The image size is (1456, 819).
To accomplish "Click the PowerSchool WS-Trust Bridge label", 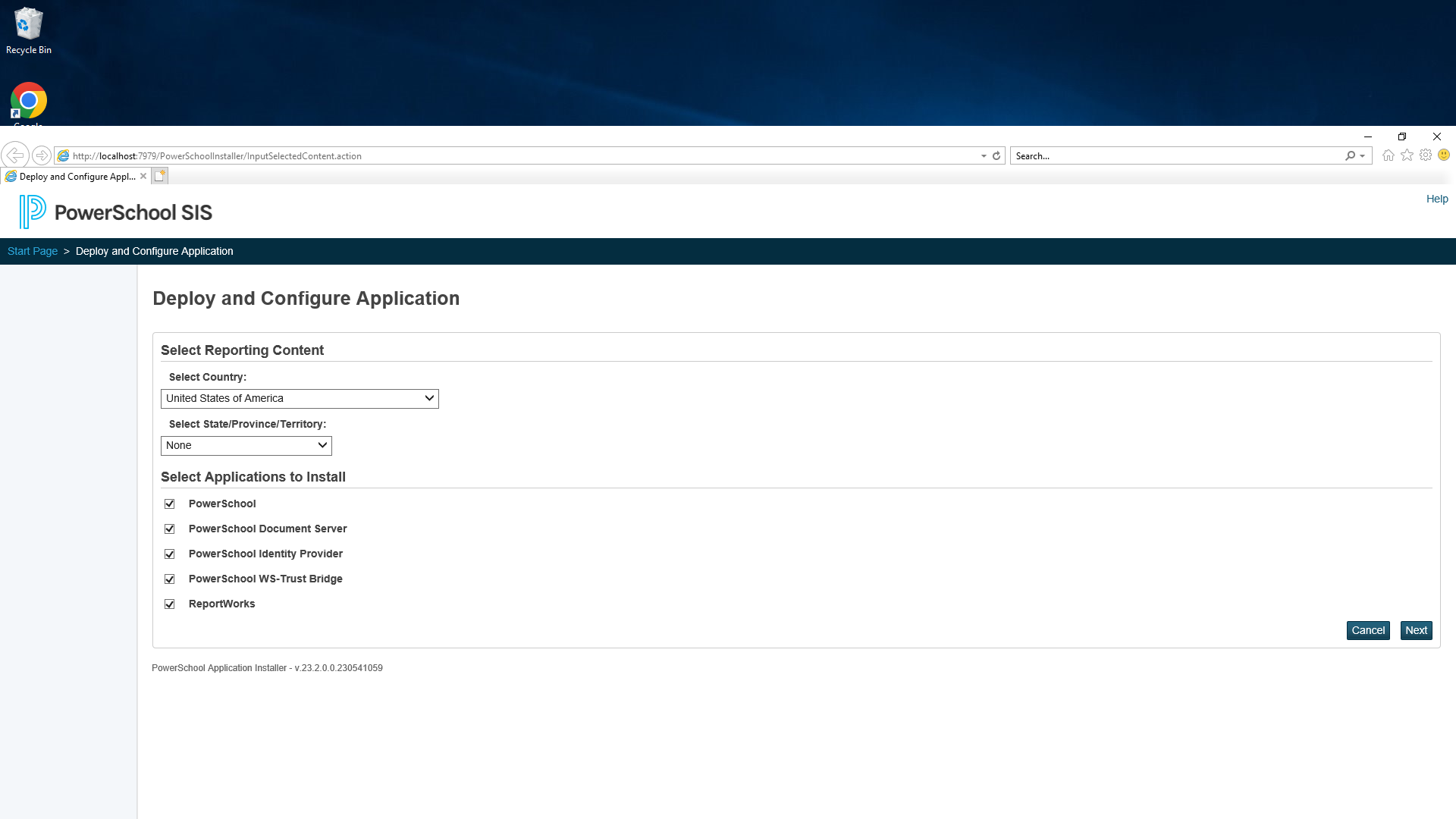I will pyautogui.click(x=265, y=579).
